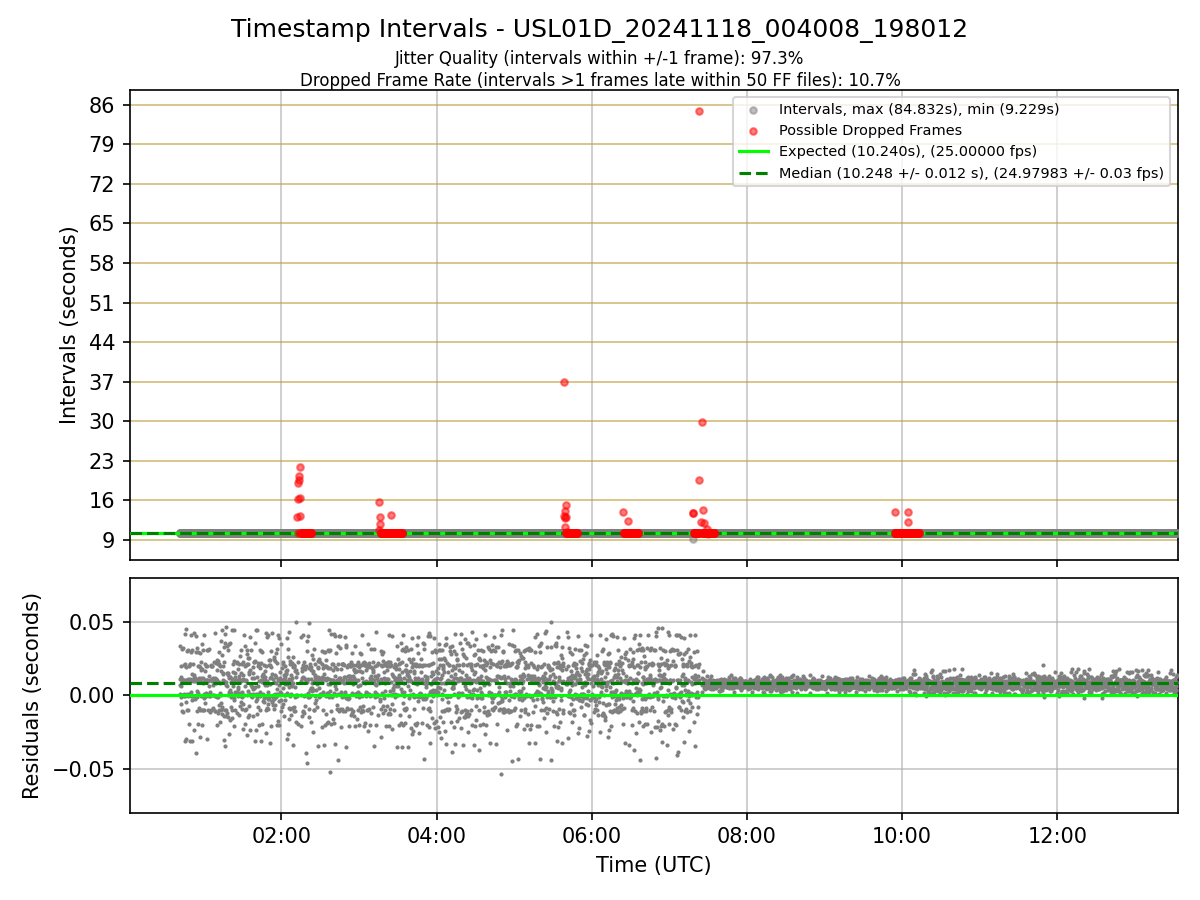Click the red dropped-frame point near 30 seconds
This screenshot has height=900, width=1200.
[x=702, y=422]
